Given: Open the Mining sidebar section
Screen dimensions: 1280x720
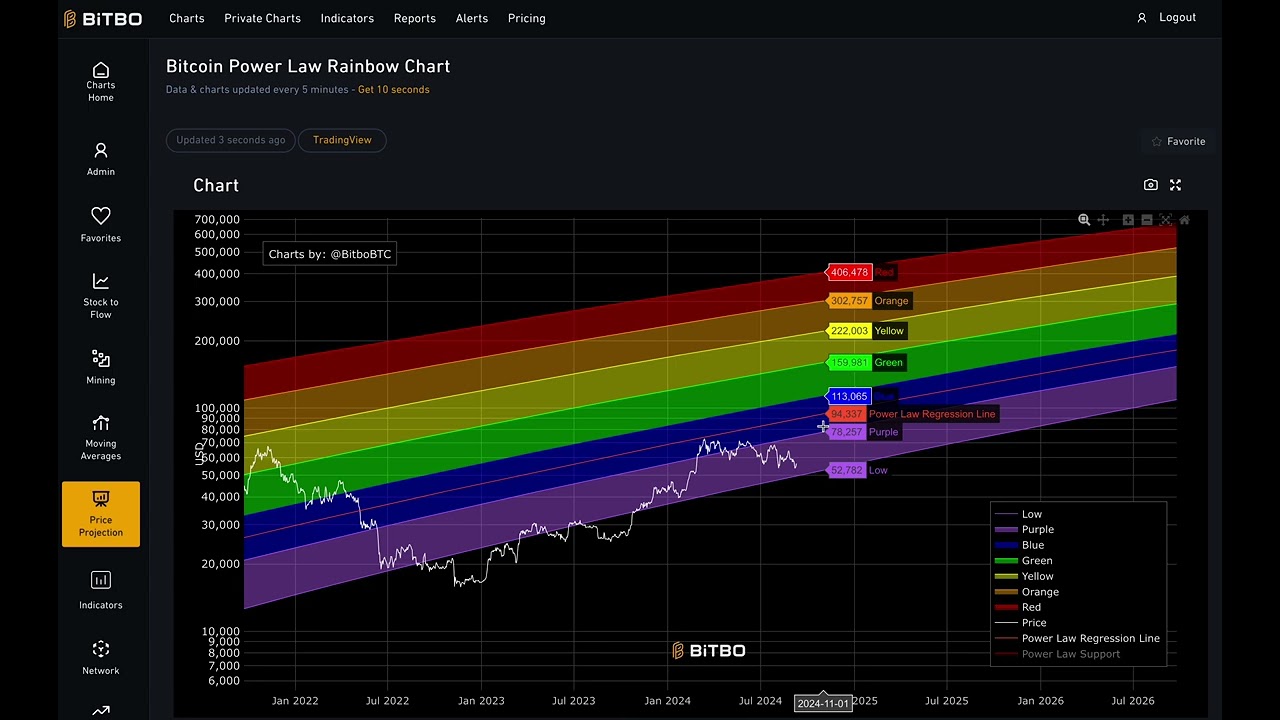Looking at the screenshot, I should point(101,368).
